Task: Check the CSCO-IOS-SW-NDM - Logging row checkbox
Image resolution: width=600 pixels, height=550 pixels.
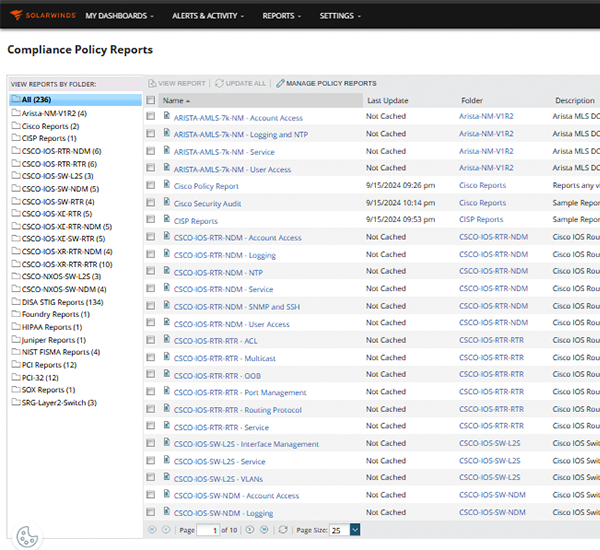Action: 151,512
